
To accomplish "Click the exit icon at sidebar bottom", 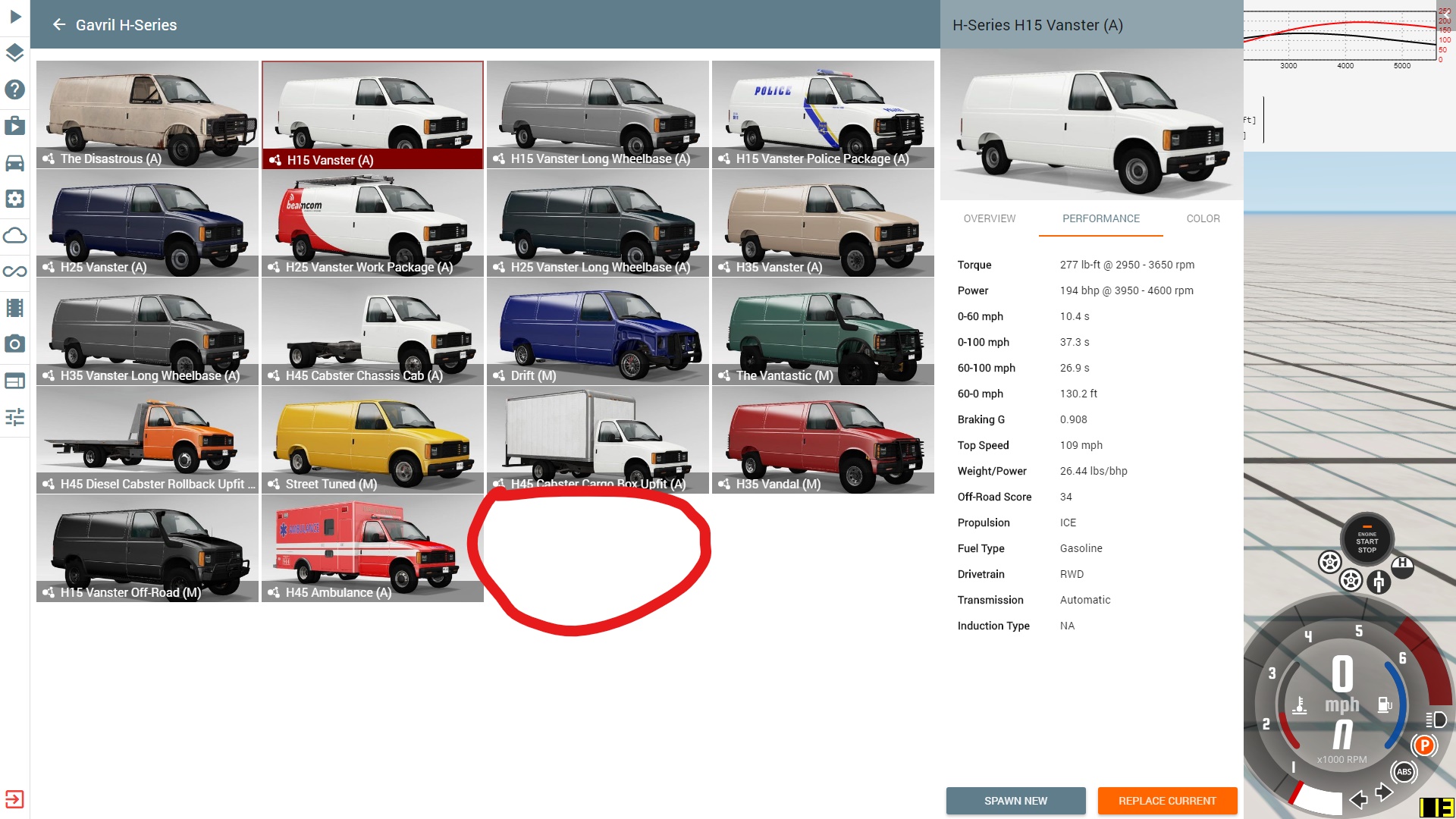I will [15, 799].
